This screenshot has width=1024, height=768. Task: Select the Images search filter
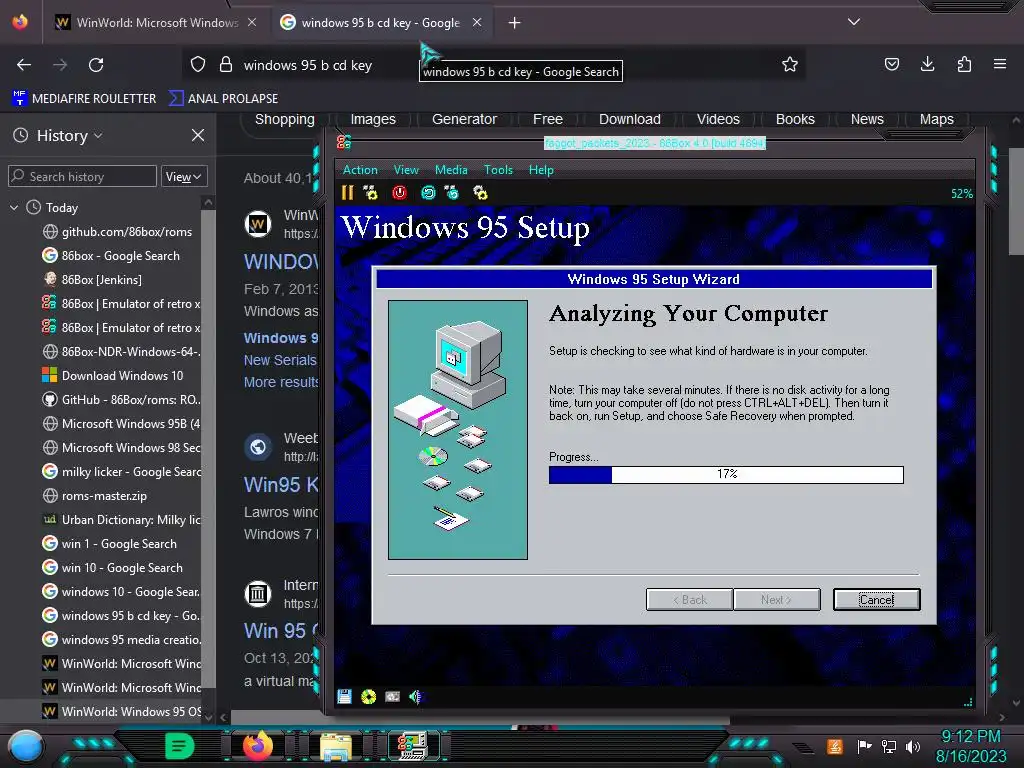373,120
